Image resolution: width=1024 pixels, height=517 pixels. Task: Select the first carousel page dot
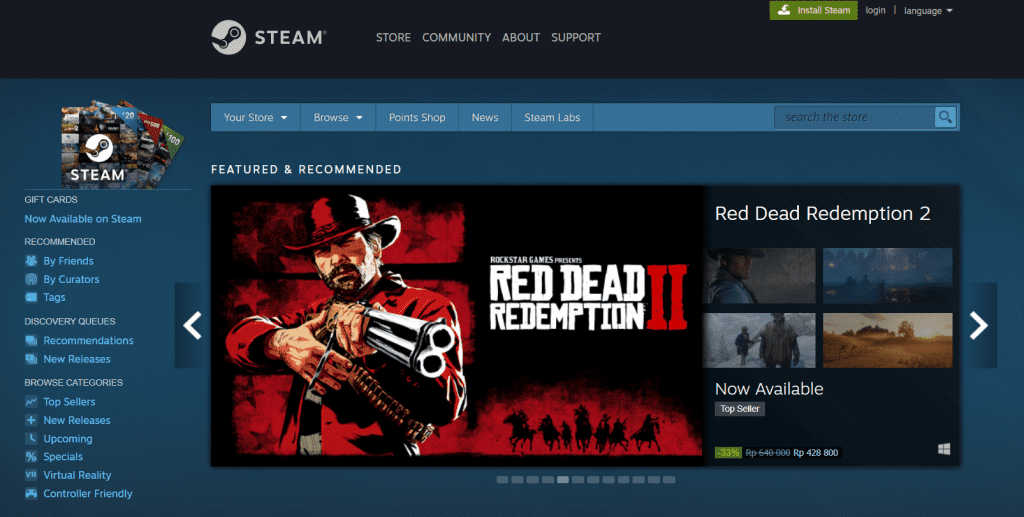(502, 480)
